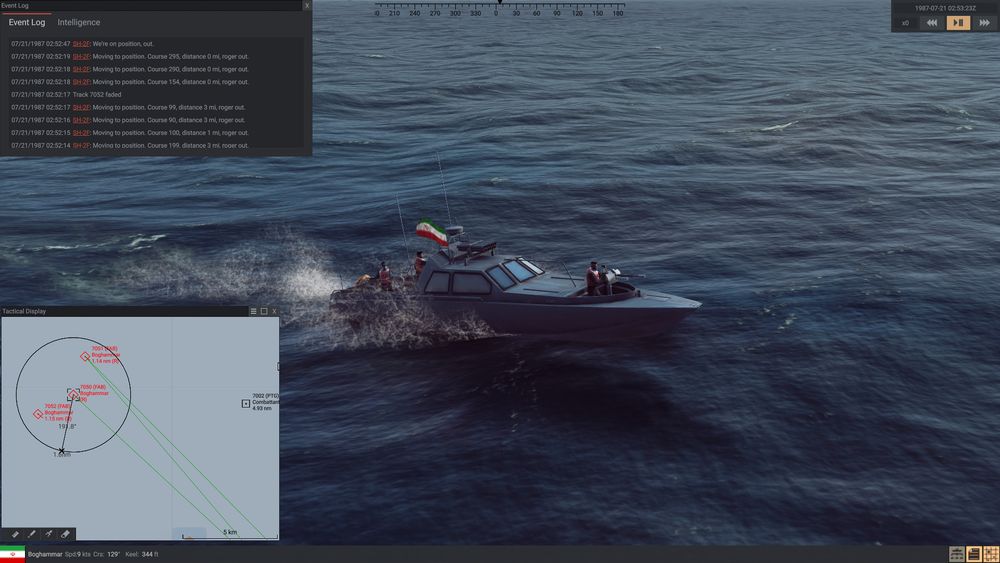Screen dimensions: 1000x563
Task: Click the SH-2F link in Course 99 entry
Action: (x=81, y=108)
